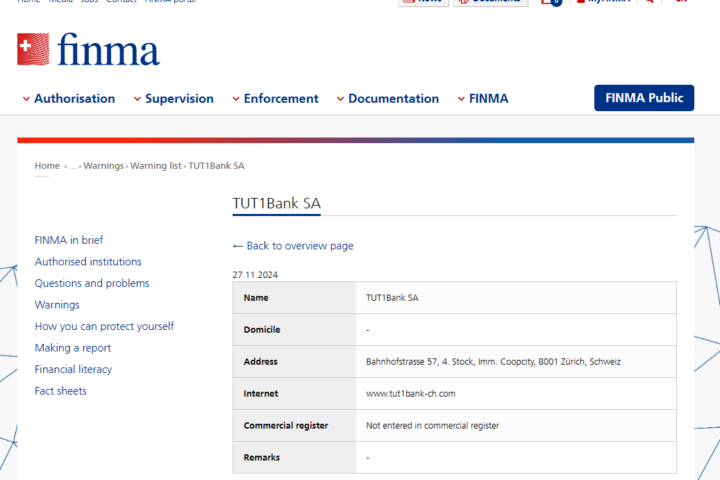Open Making a report sidebar link
The image size is (720, 480).
coord(73,348)
